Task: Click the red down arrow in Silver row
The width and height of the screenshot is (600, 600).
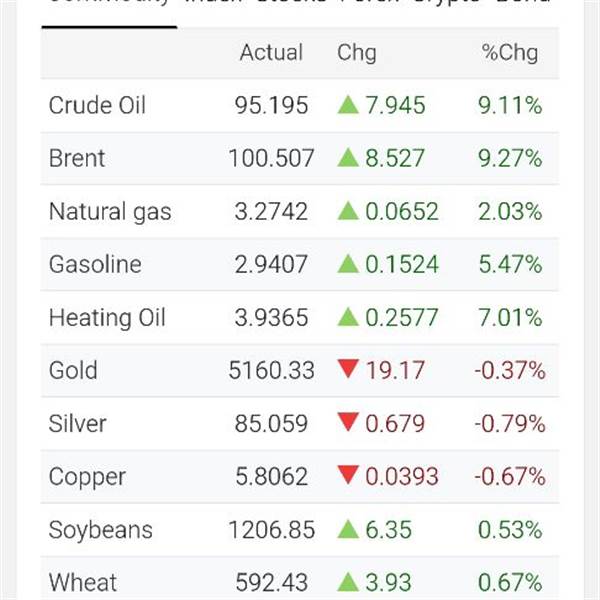Action: tap(348, 424)
